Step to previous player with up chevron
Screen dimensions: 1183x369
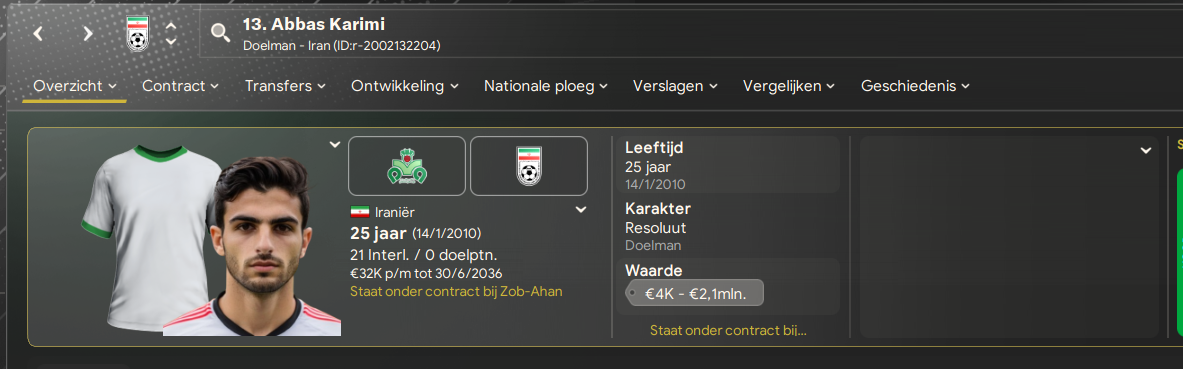pyautogui.click(x=171, y=26)
